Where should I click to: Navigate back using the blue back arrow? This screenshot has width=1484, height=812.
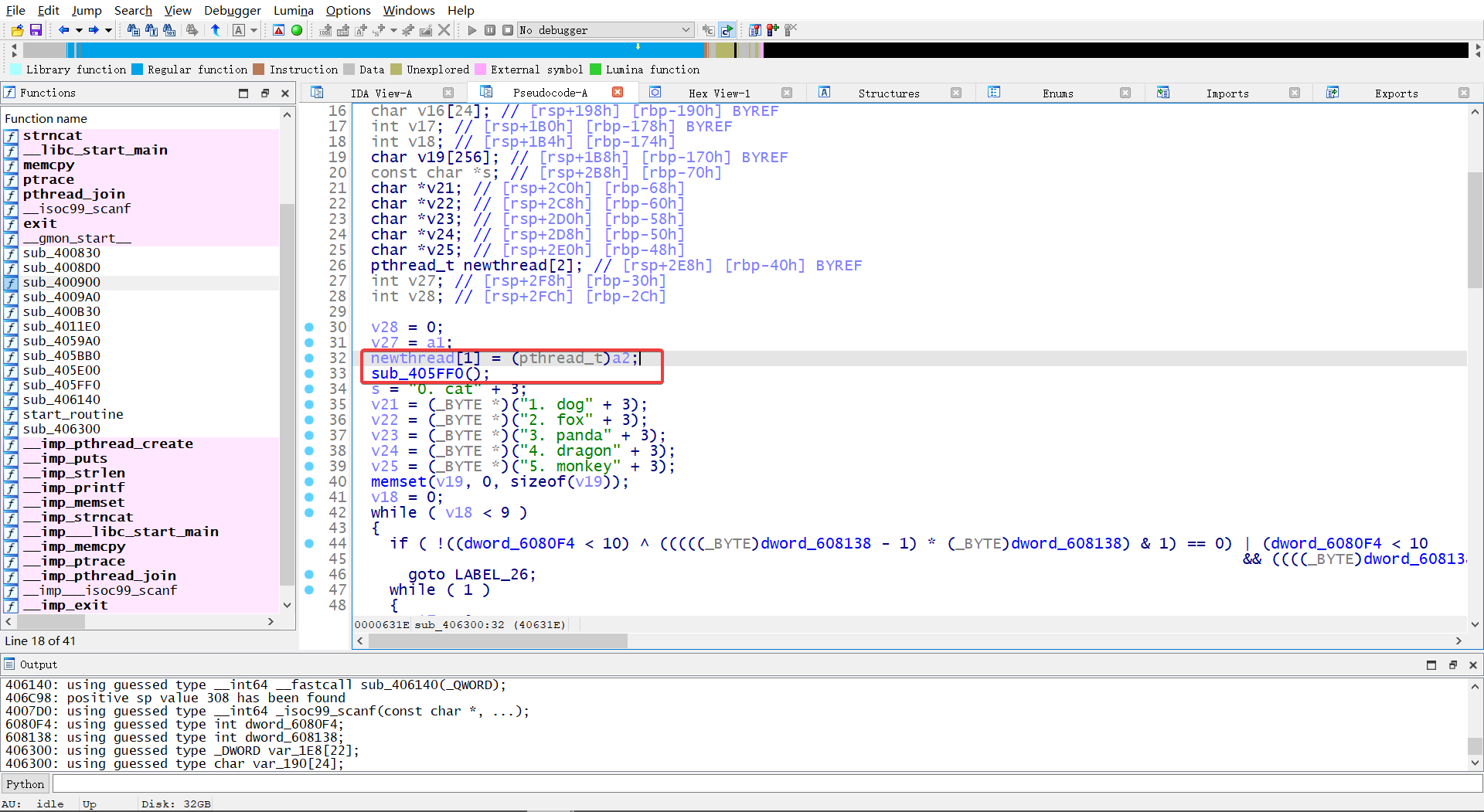tap(64, 30)
